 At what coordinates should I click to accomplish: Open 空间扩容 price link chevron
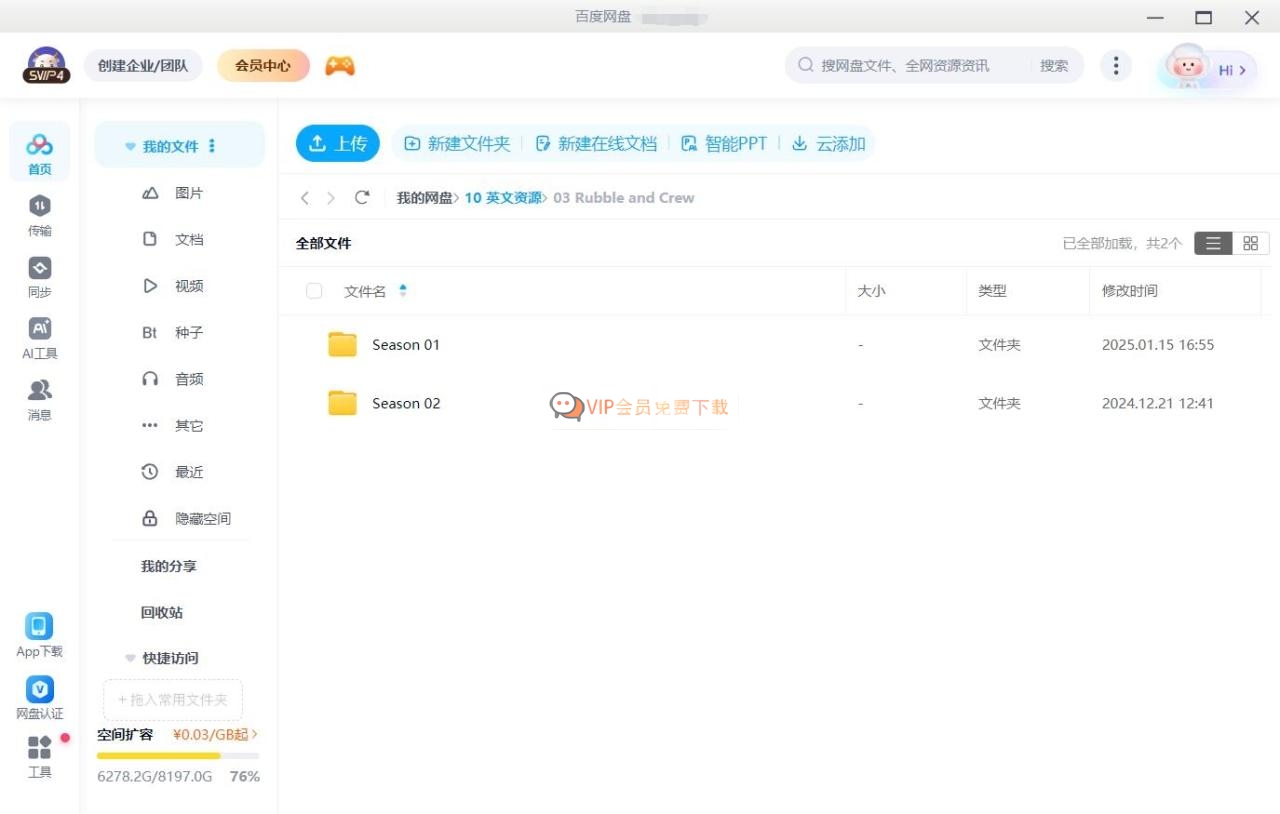coord(254,734)
